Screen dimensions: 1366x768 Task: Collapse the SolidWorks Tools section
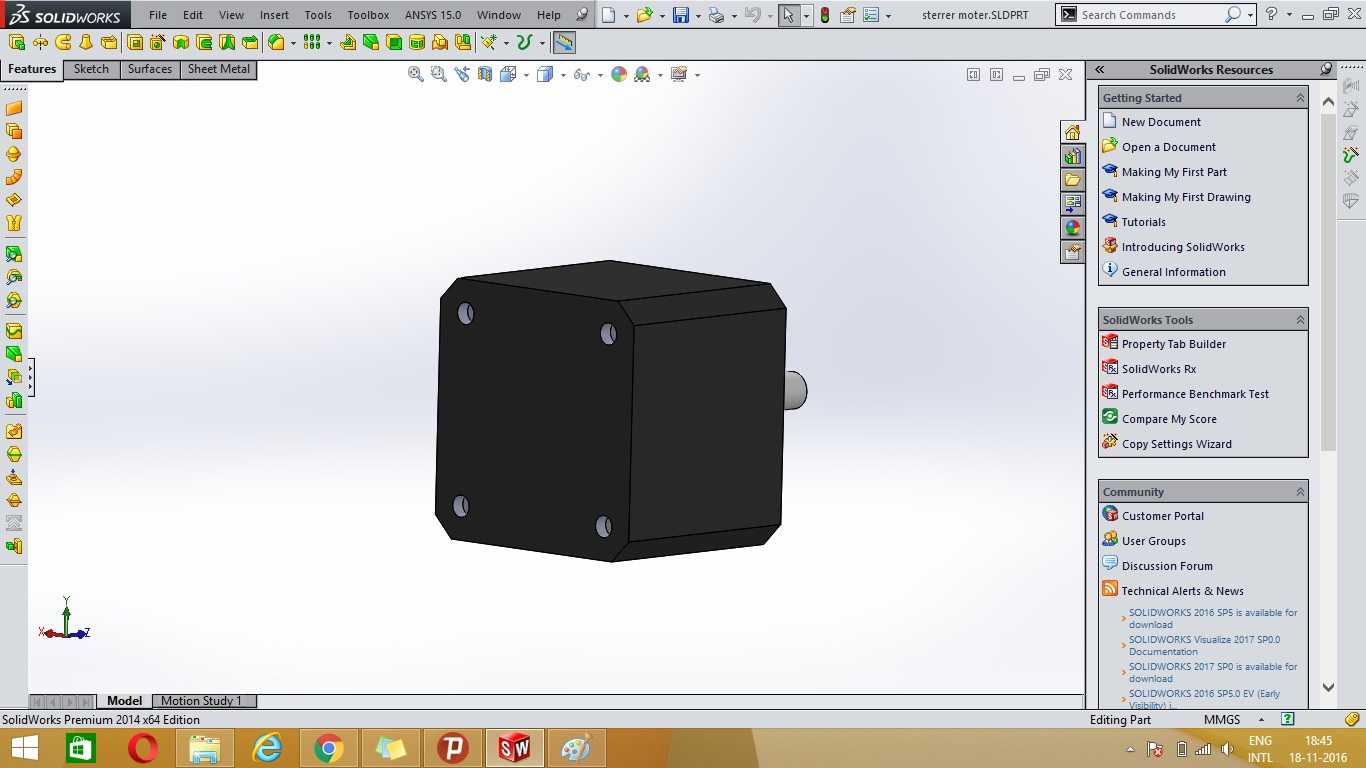[x=1300, y=320]
